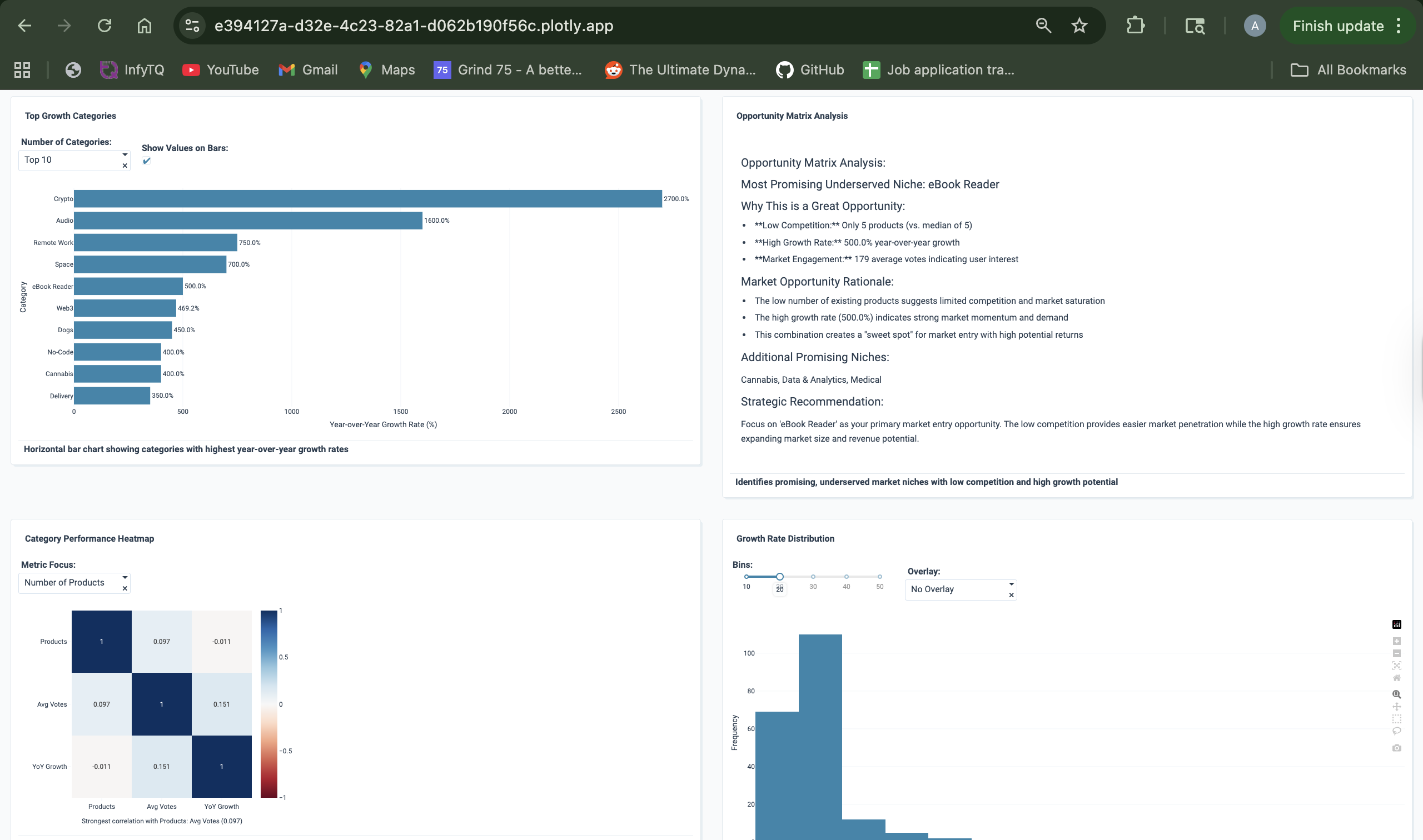Open the GitHub bookmark
The width and height of the screenshot is (1423, 840).
[x=810, y=69]
